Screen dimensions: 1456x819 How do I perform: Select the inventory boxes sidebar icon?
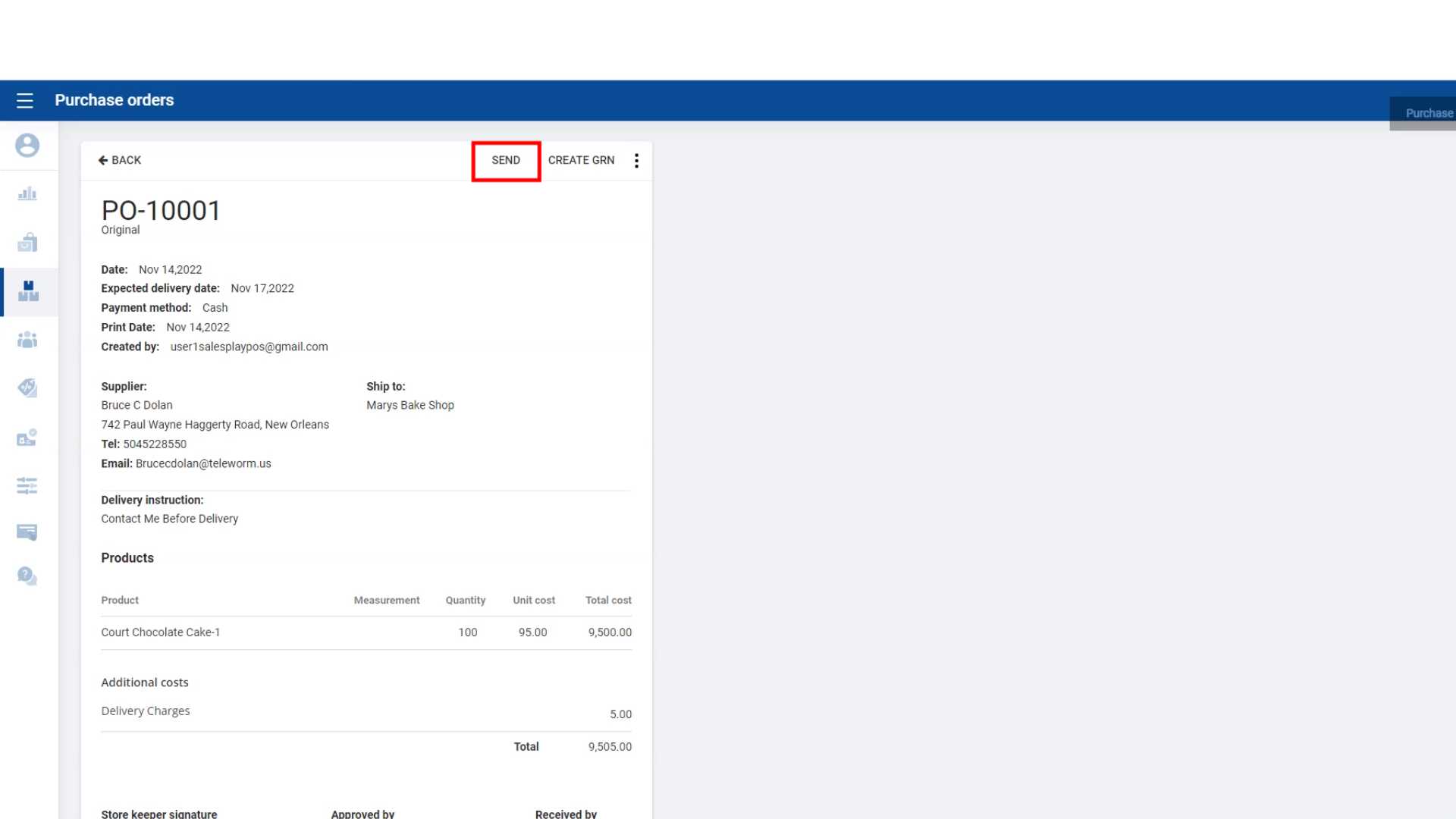pos(28,291)
